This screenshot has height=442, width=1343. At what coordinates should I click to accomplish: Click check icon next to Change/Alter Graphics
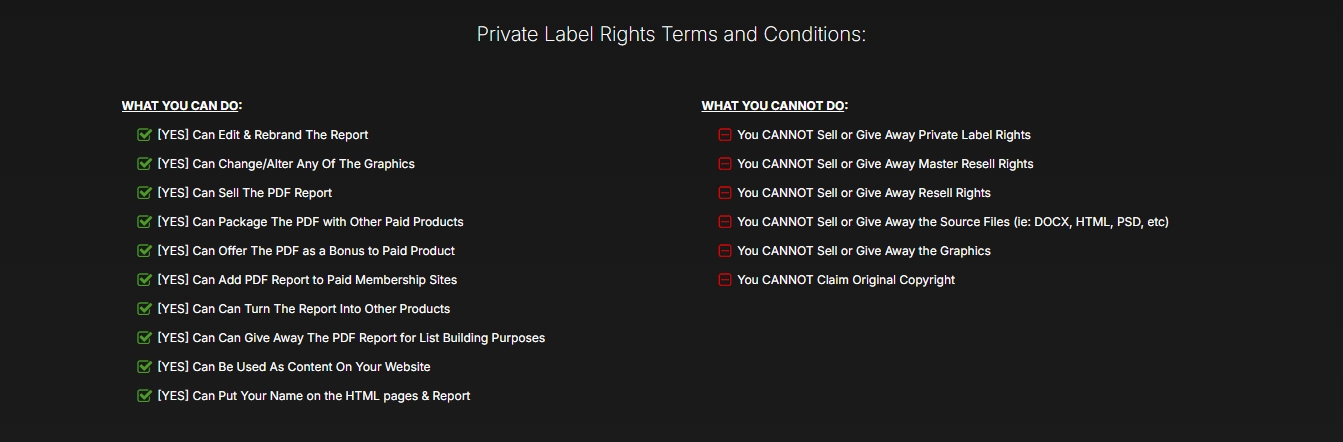(144, 164)
